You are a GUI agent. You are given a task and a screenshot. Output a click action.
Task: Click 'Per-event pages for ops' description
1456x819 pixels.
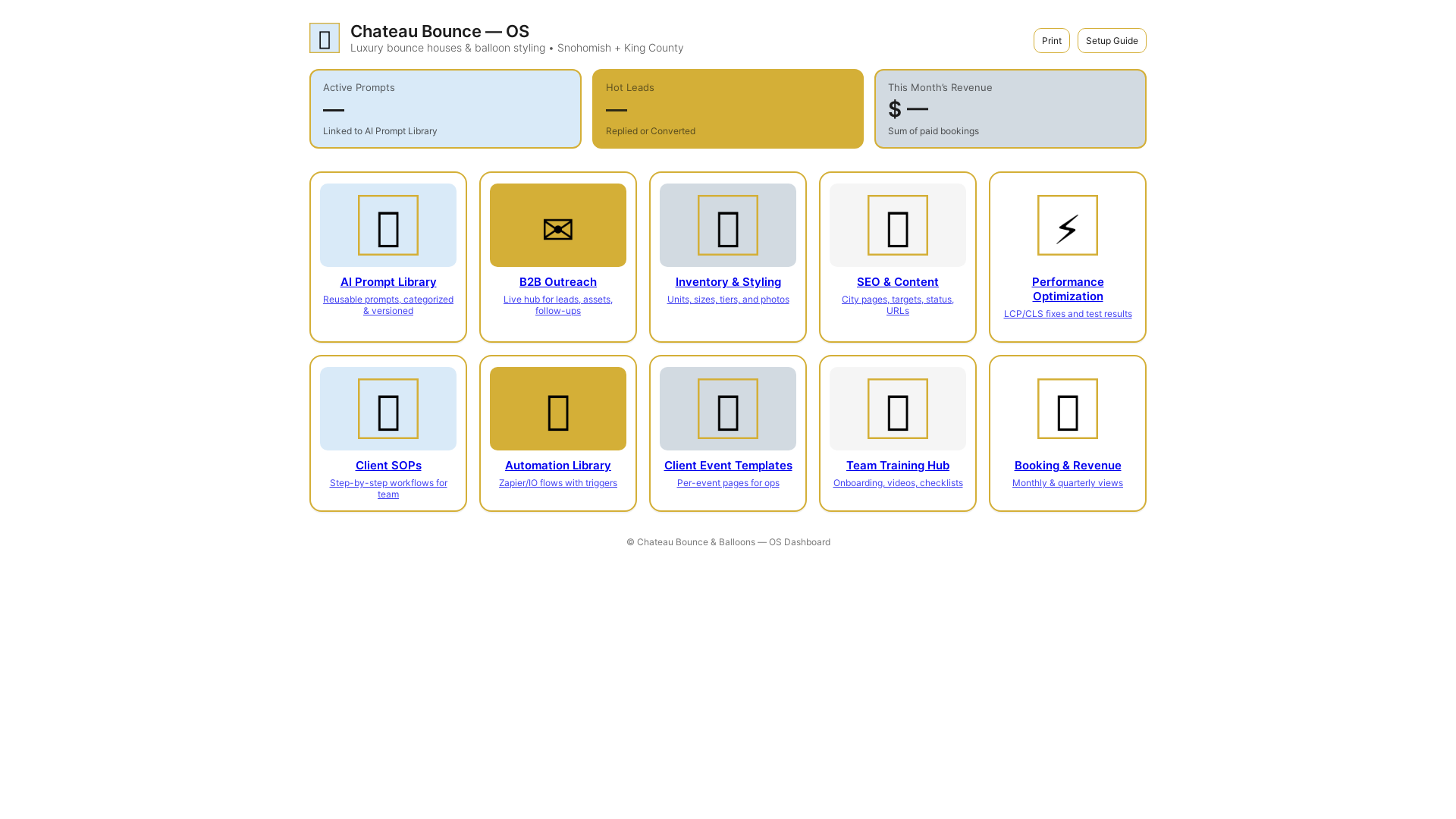coord(728,483)
